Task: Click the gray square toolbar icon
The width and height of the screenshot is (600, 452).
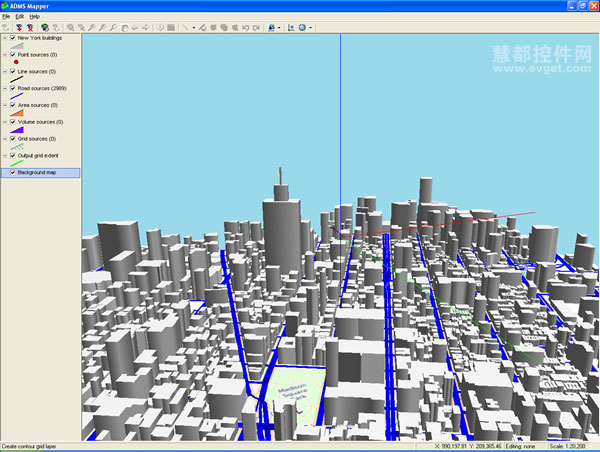Action: 171,28
